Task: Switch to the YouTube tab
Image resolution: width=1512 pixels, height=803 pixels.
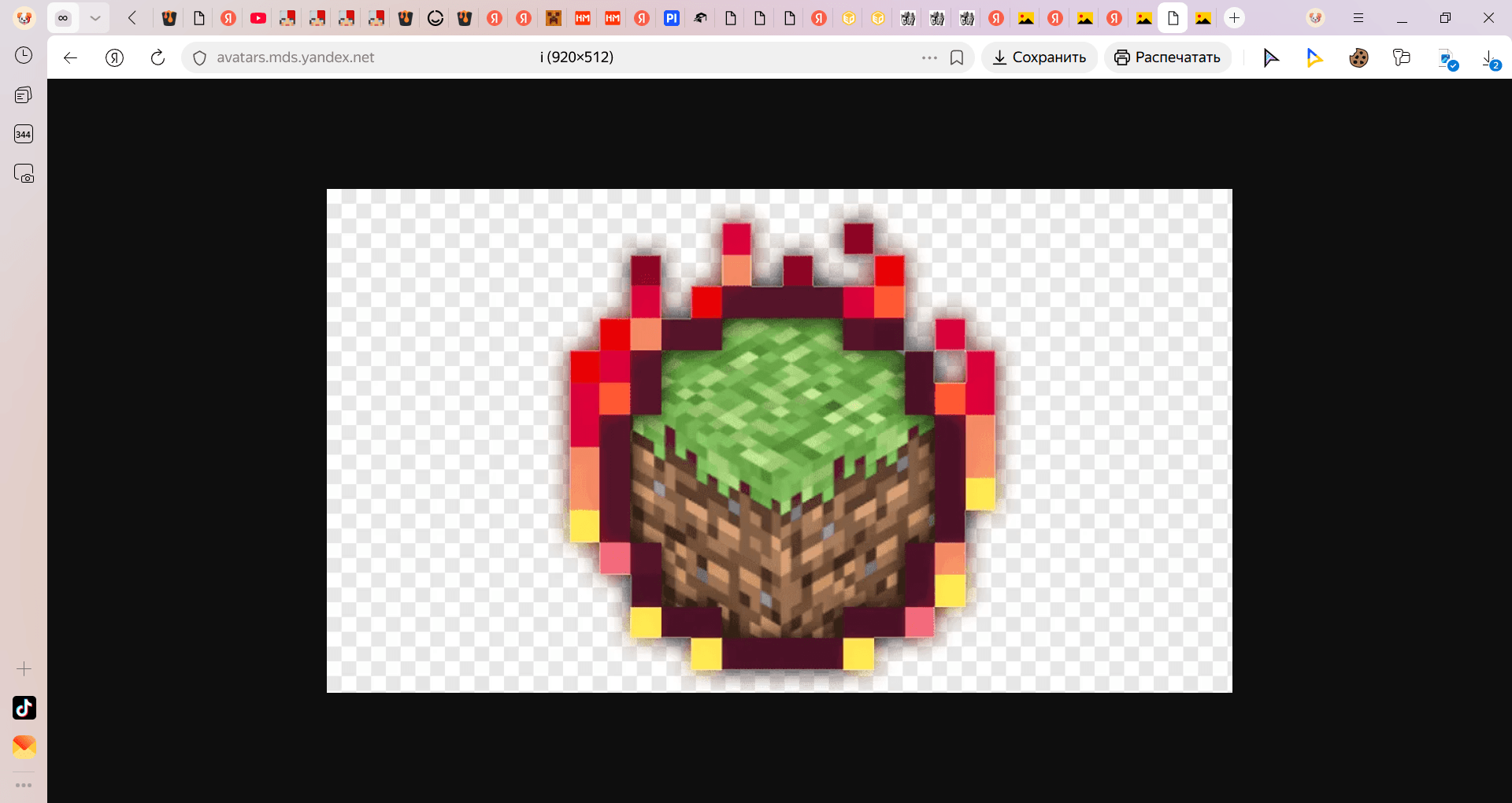Action: pyautogui.click(x=258, y=18)
